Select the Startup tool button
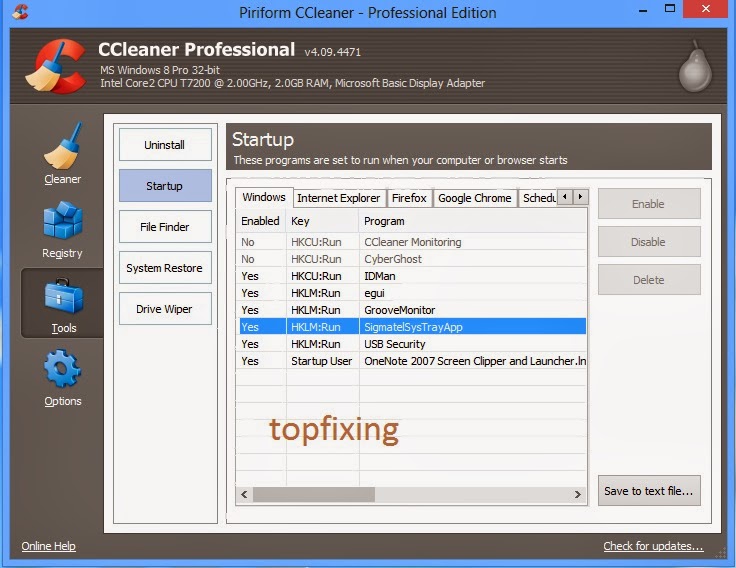Image resolution: width=736 pixels, height=568 pixels. point(165,185)
